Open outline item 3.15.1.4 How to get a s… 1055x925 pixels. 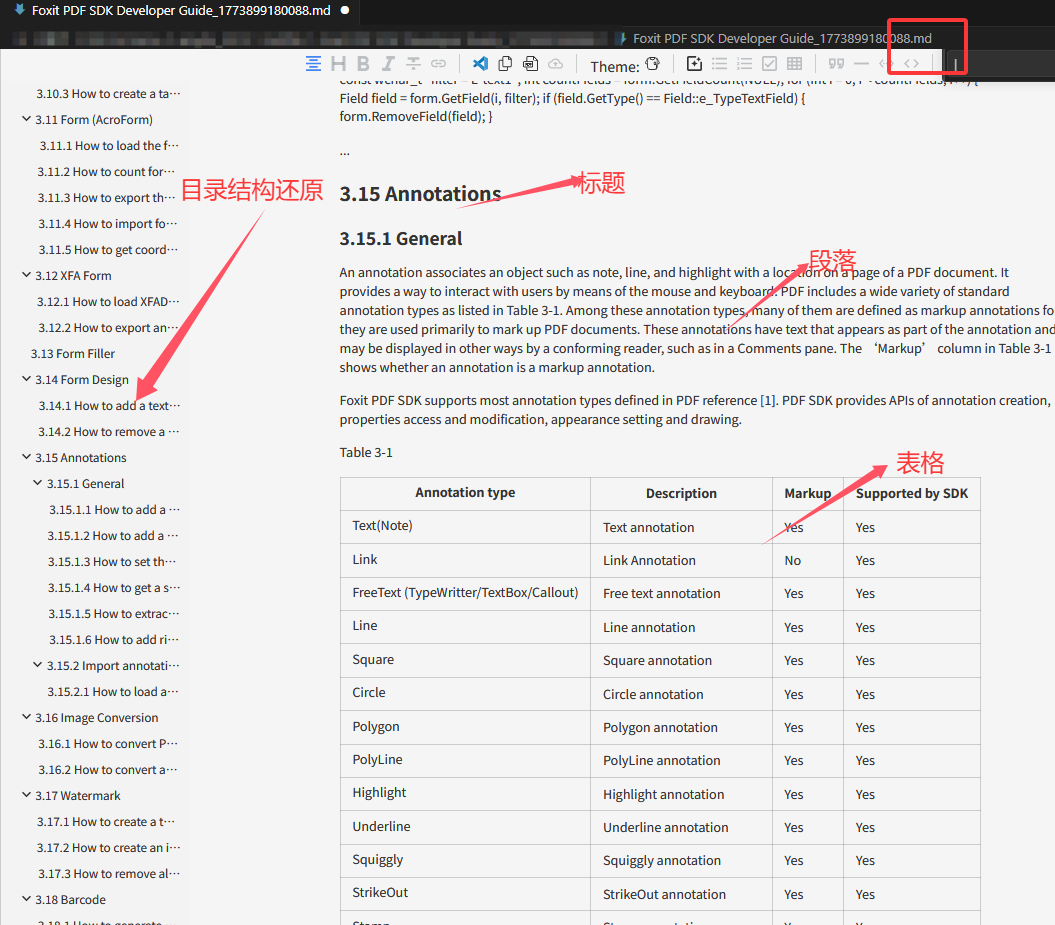coord(114,587)
